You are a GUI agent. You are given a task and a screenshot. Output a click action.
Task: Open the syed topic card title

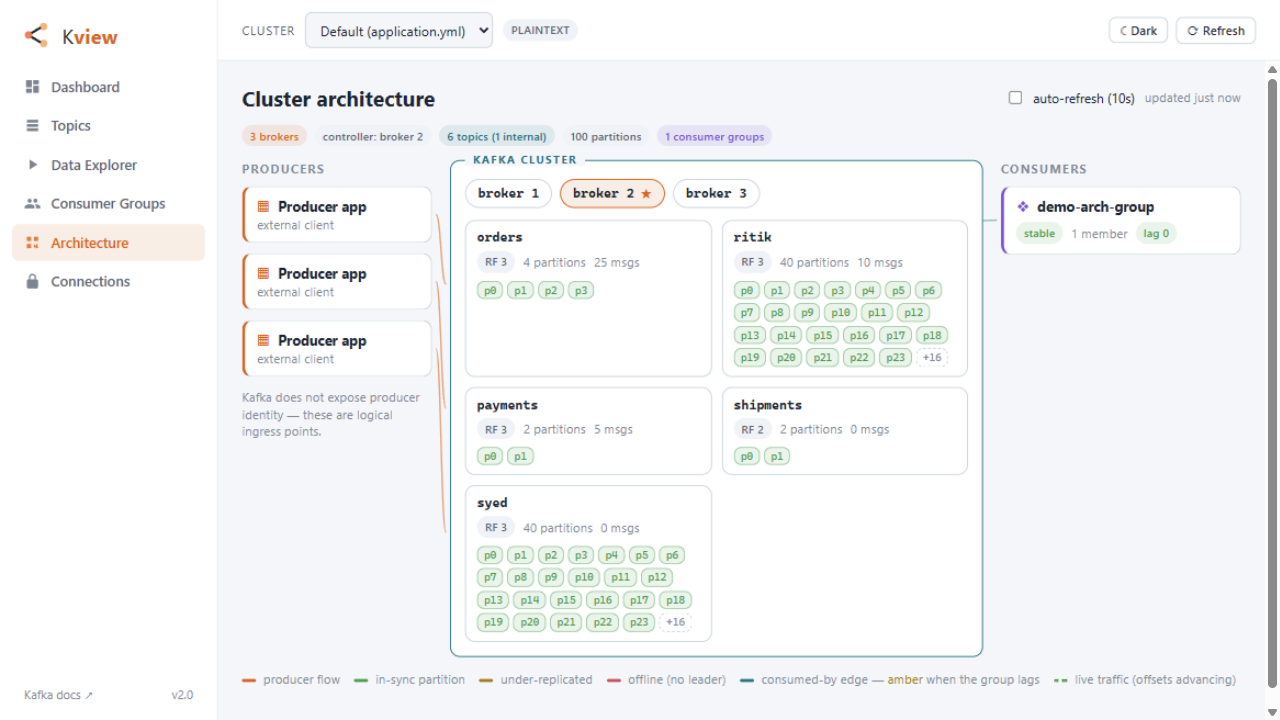[x=492, y=503]
